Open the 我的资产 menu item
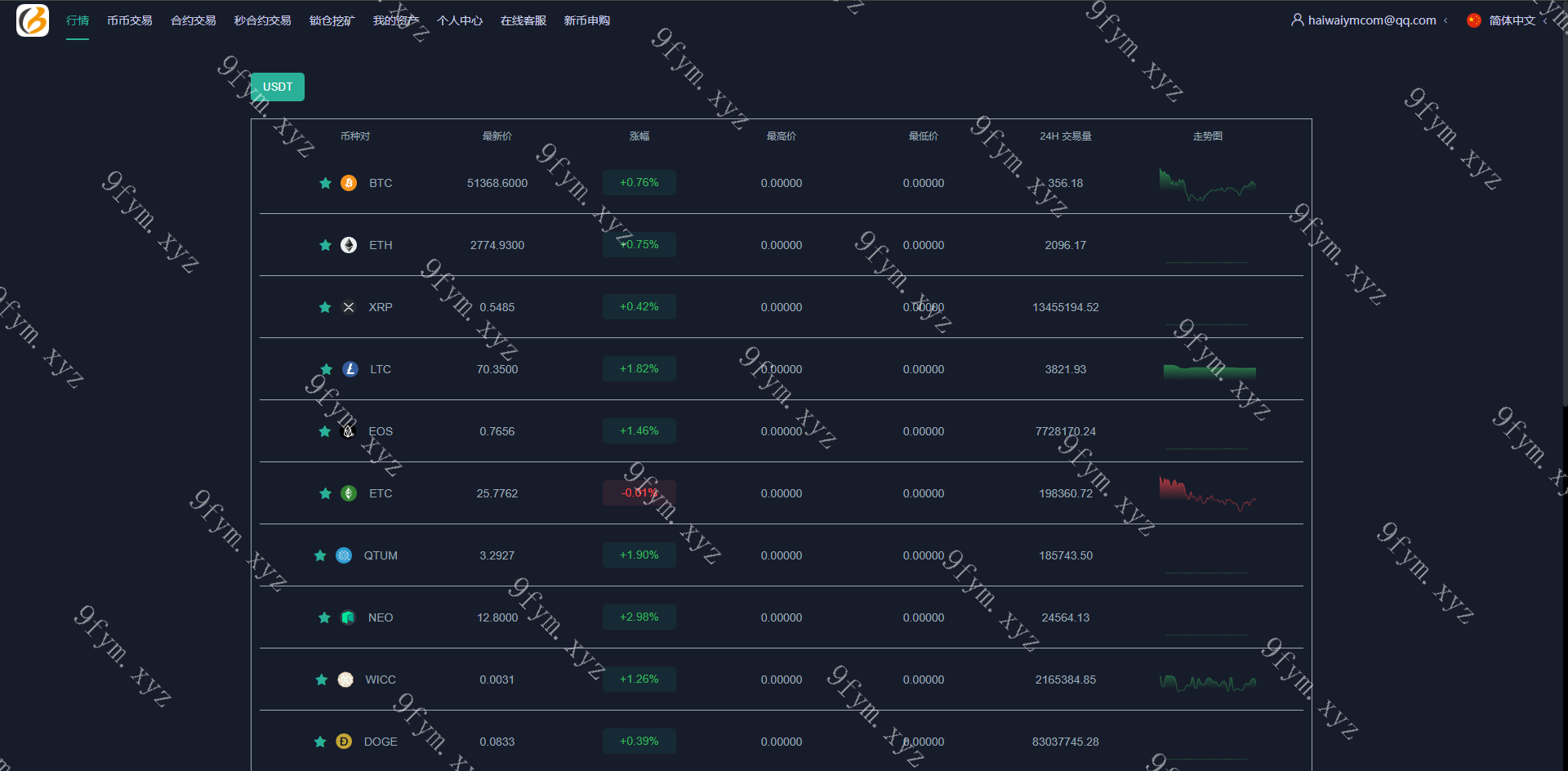1568x771 pixels. (x=396, y=20)
